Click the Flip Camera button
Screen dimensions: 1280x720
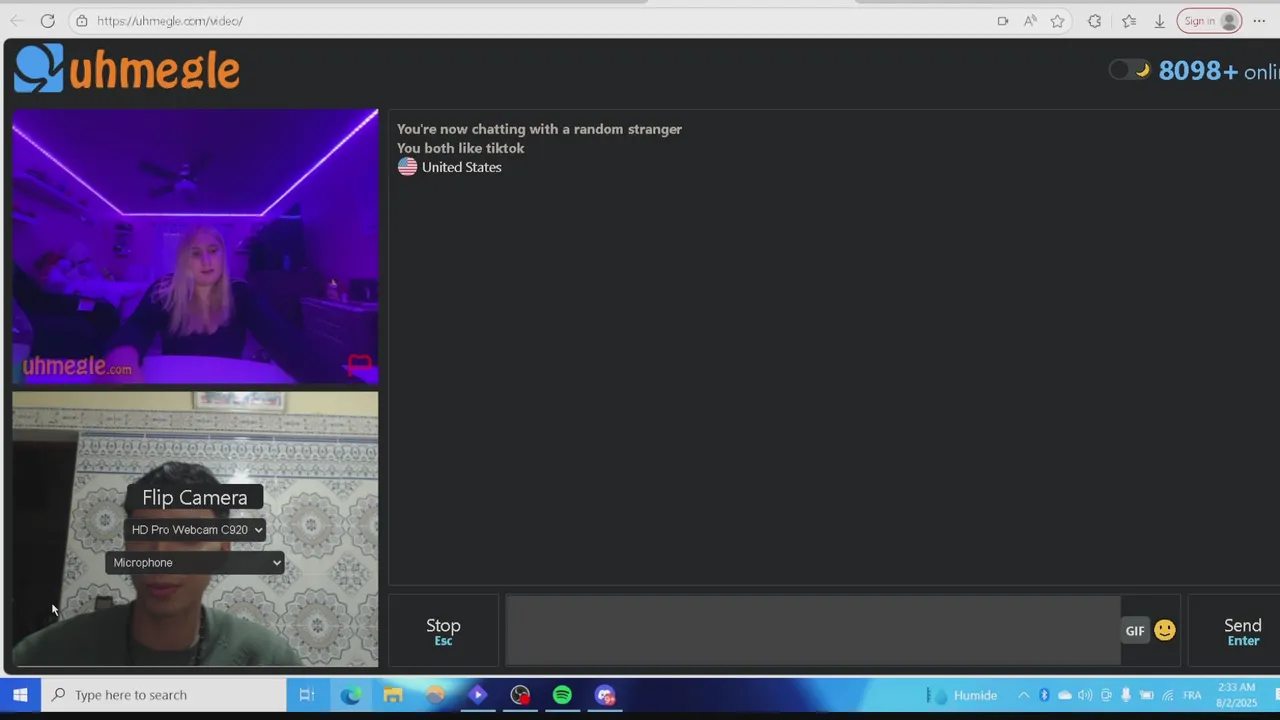click(x=194, y=497)
